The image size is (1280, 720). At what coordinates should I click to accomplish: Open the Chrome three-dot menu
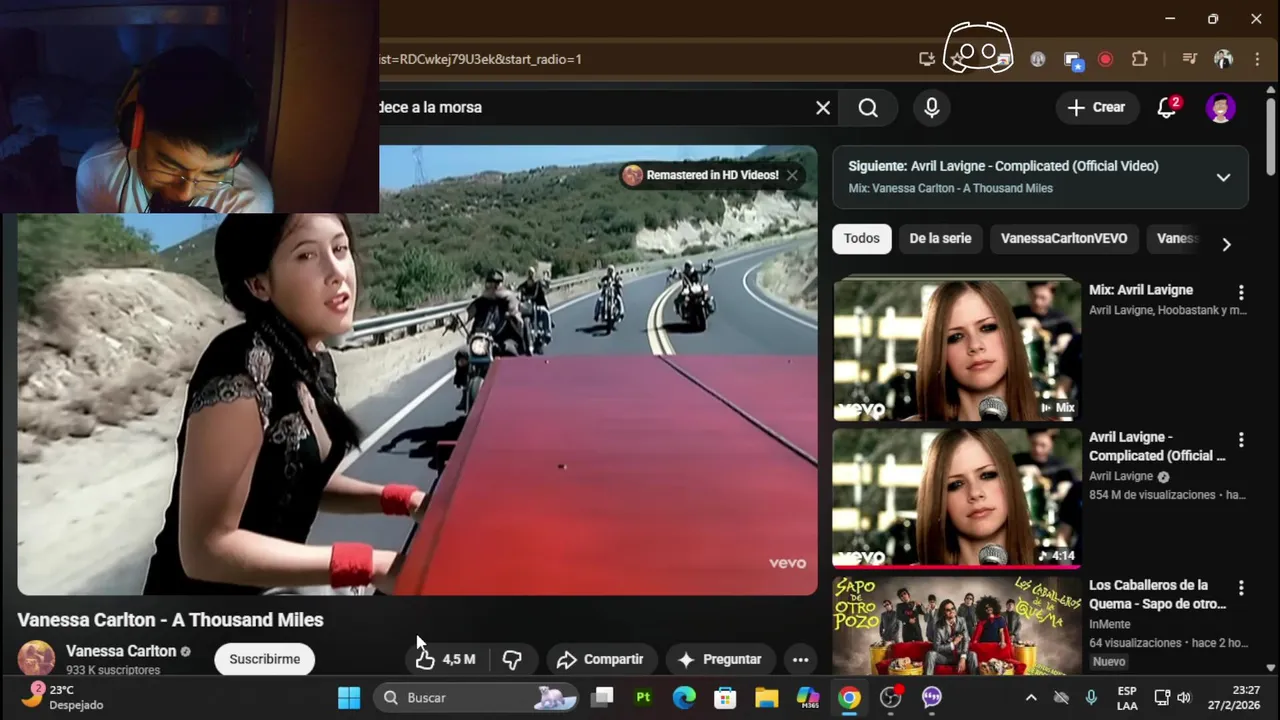[x=1257, y=59]
